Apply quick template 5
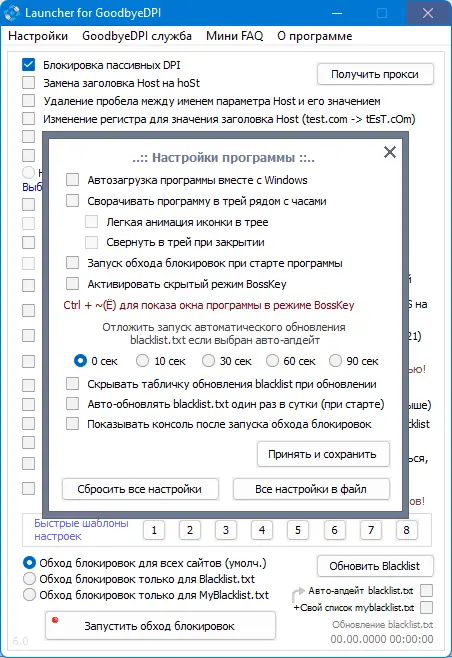This screenshot has height=658, width=452. click(298, 530)
